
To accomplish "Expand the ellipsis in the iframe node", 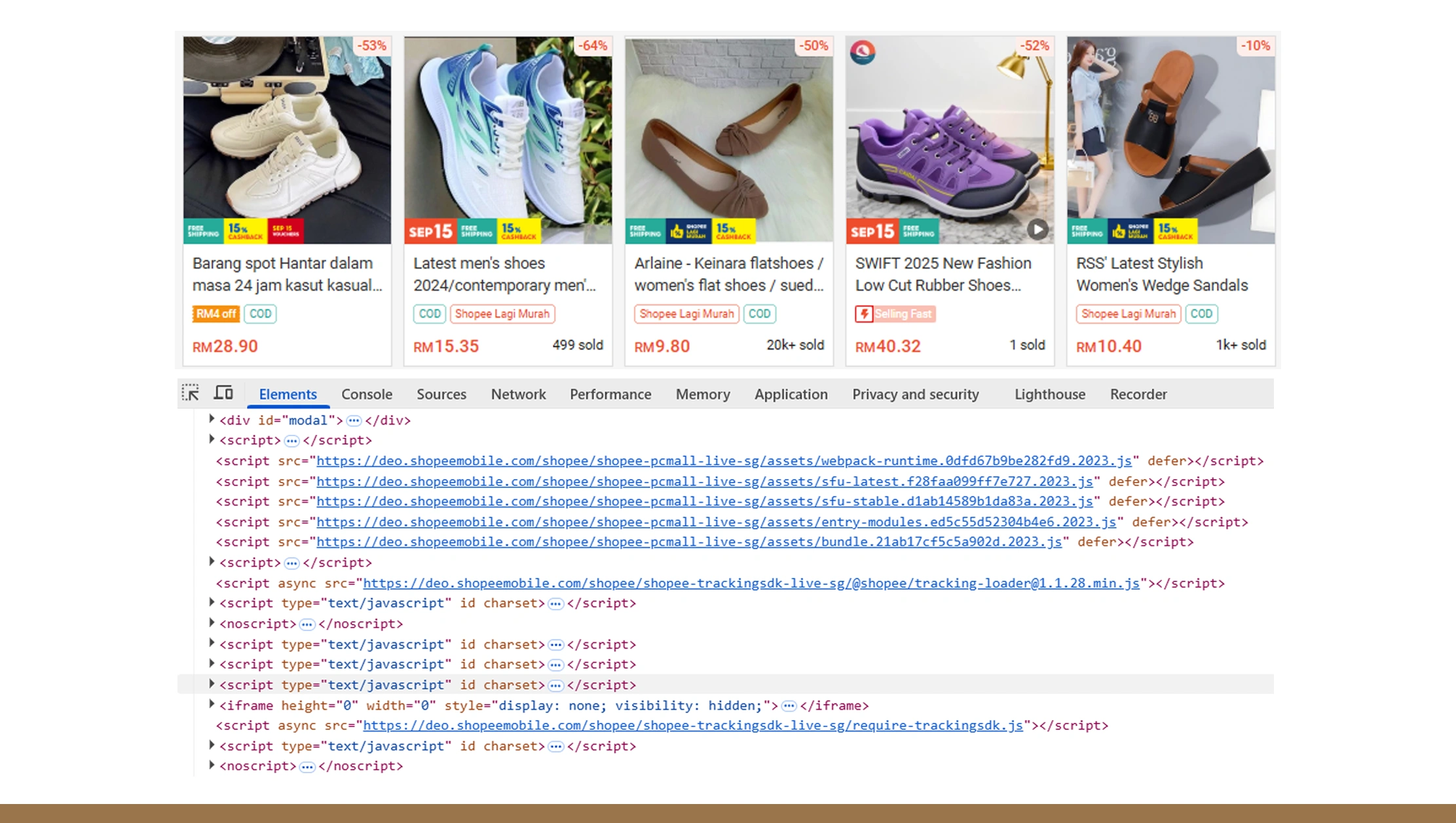I will tap(789, 706).
